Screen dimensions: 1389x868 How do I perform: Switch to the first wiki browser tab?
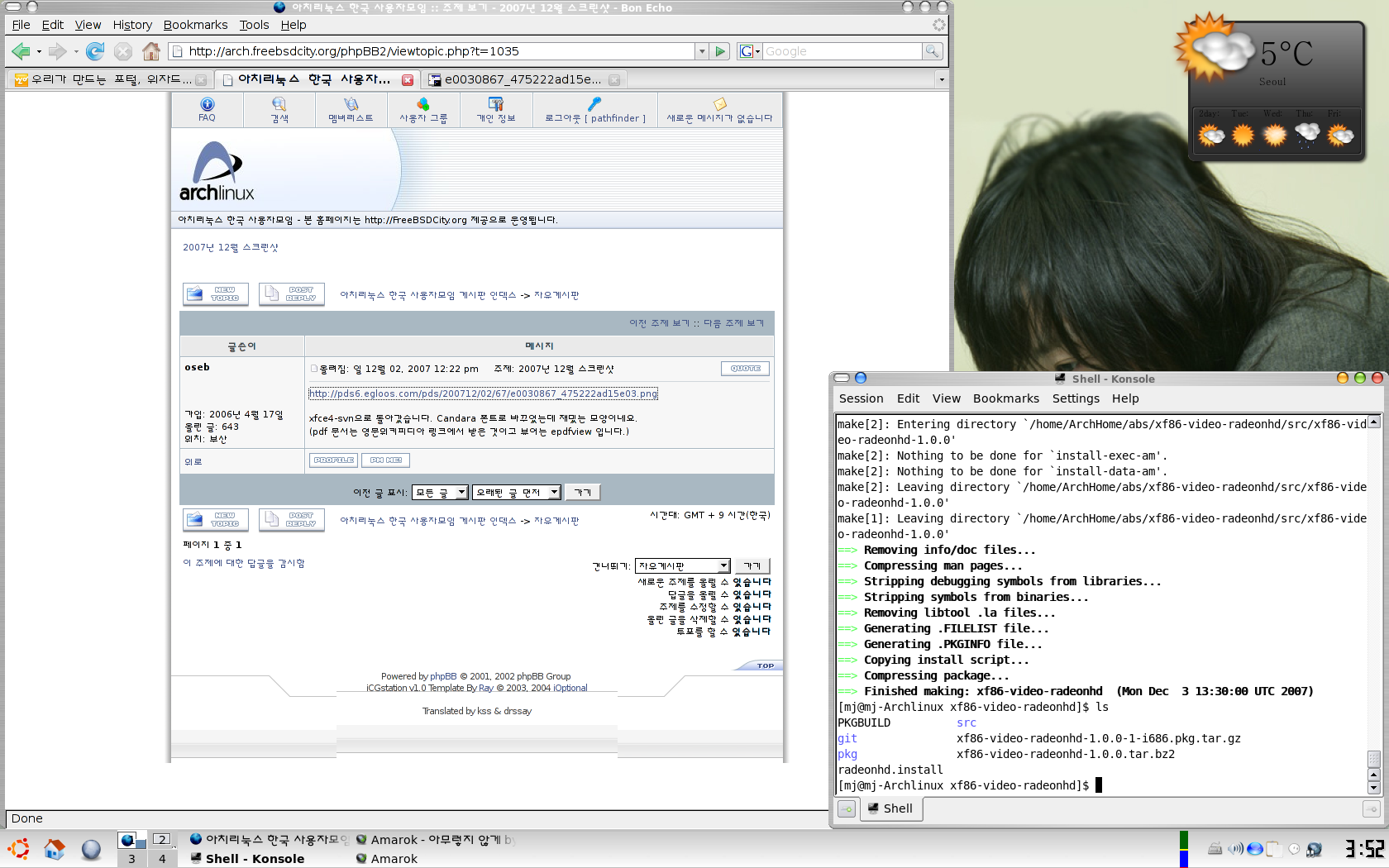(x=111, y=79)
